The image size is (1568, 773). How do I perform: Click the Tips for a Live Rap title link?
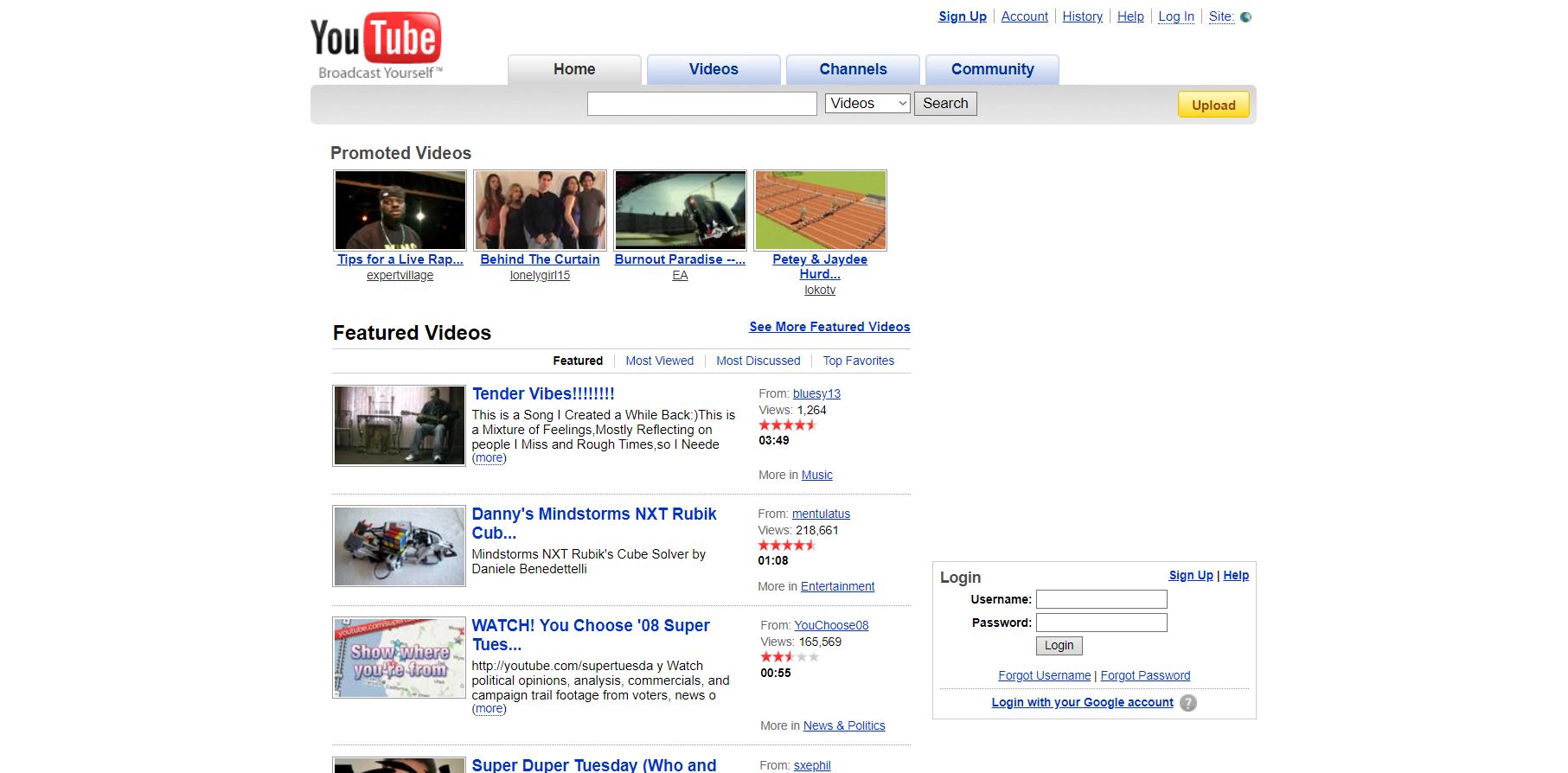400,259
